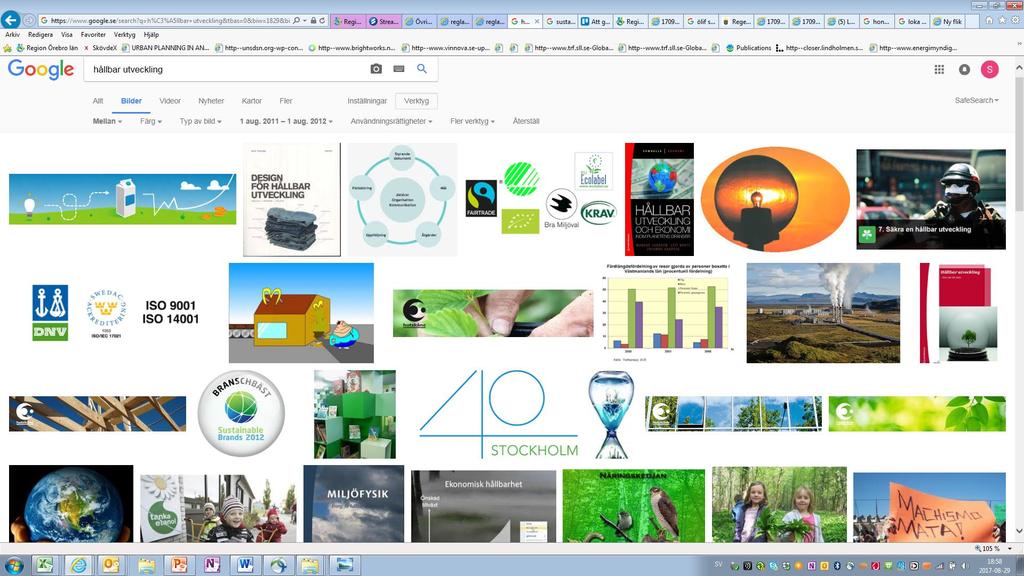Image resolution: width=1024 pixels, height=576 pixels.
Task: Open Excel from the taskbar
Action: coord(44,566)
